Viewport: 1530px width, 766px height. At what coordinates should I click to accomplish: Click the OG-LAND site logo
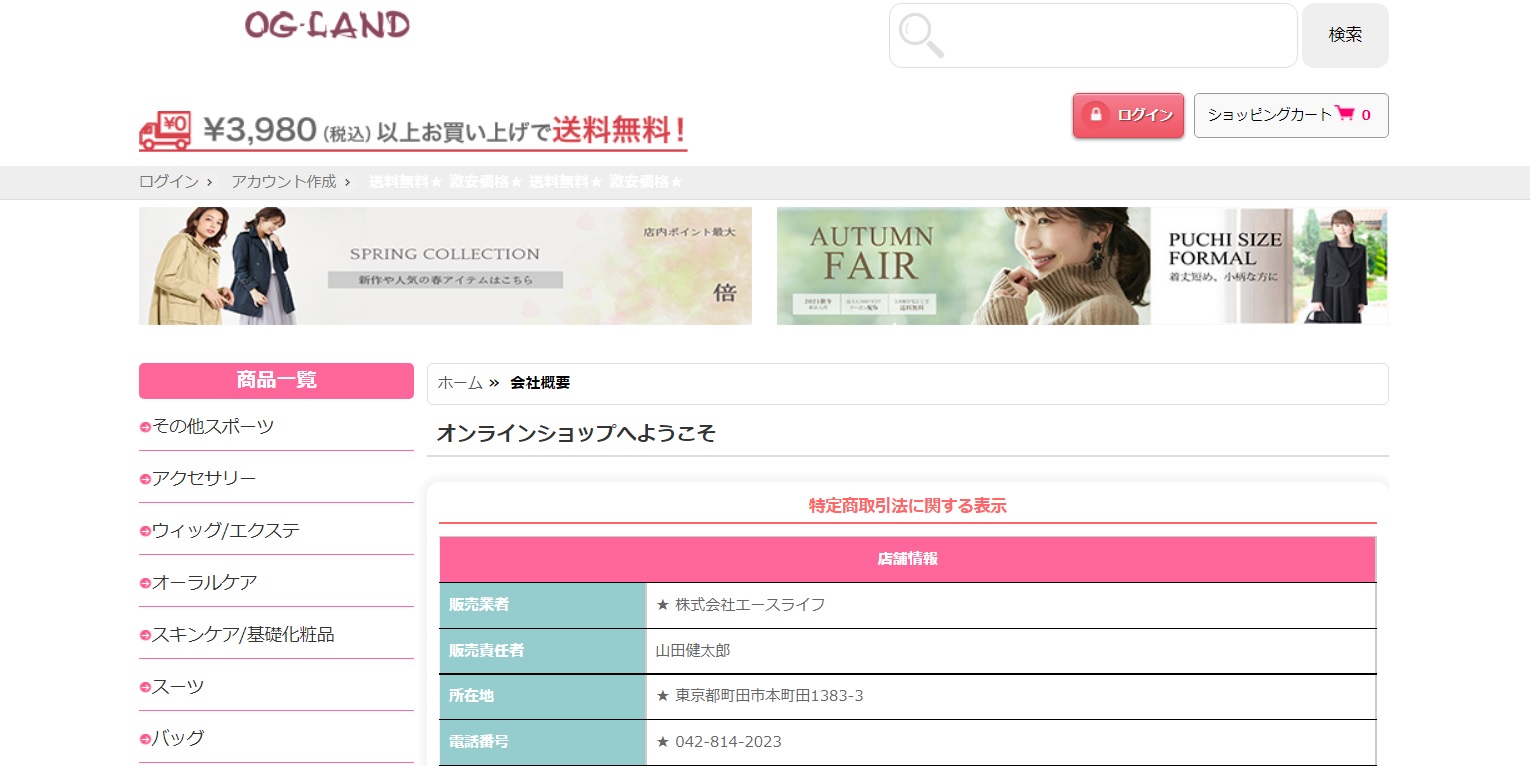click(x=327, y=25)
